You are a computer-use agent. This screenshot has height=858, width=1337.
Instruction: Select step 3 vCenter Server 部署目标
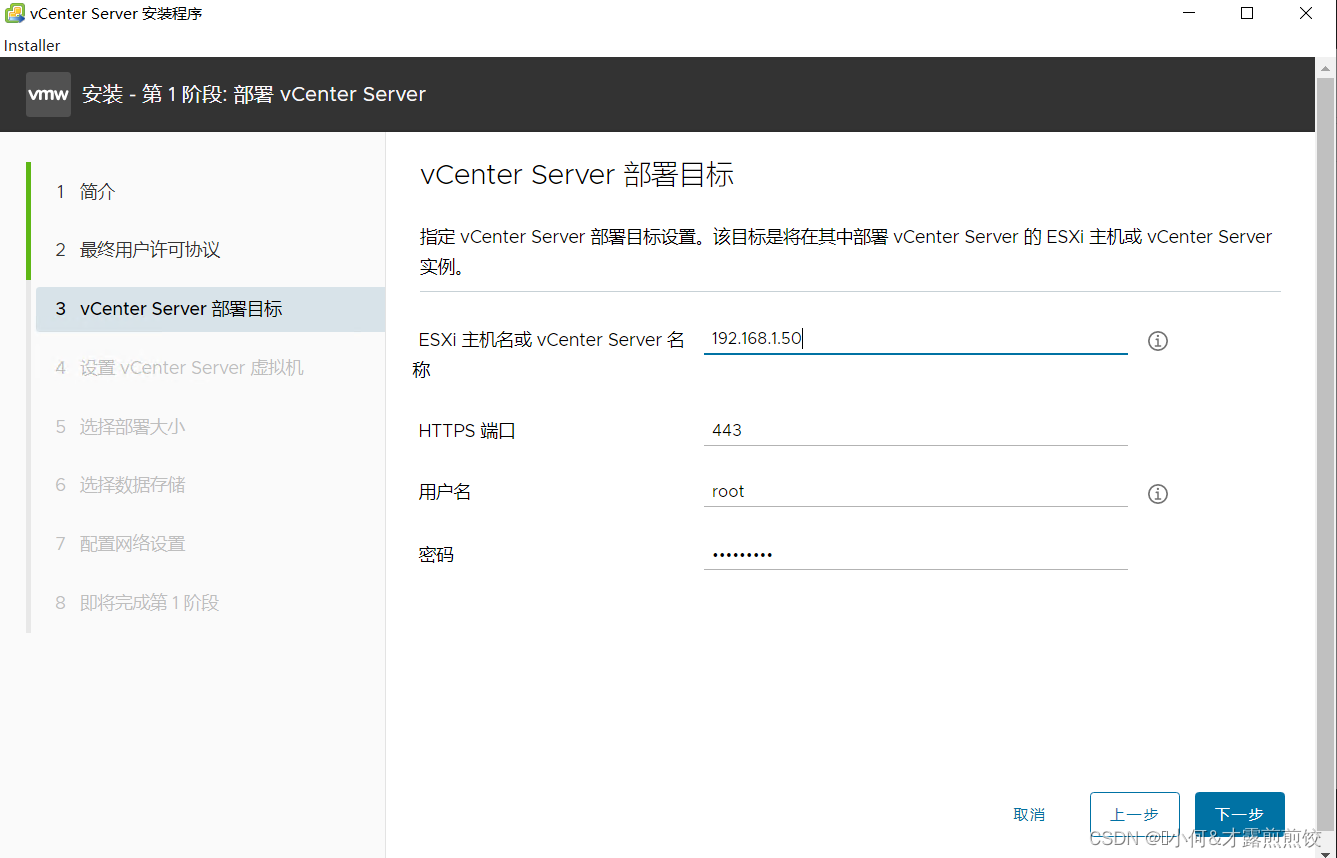(210, 309)
